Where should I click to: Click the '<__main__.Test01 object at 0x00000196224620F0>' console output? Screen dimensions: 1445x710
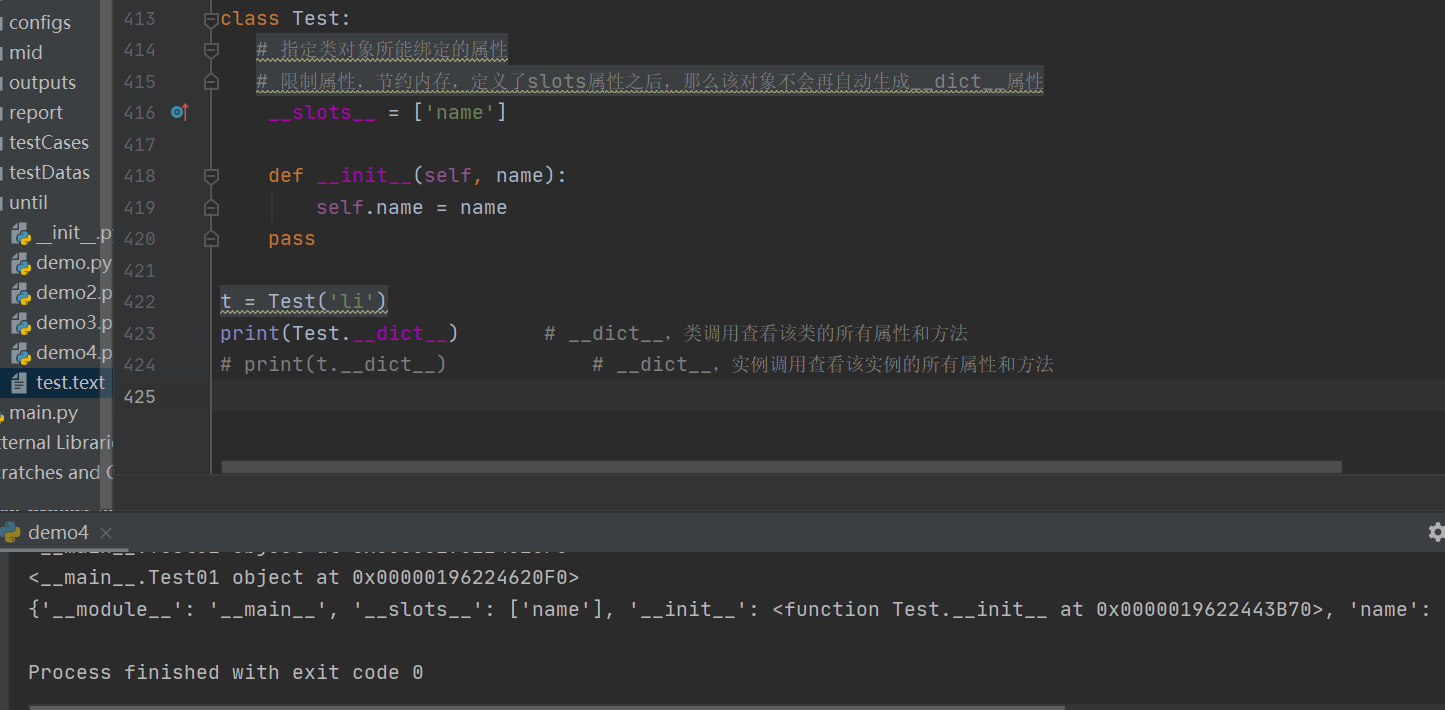click(304, 578)
